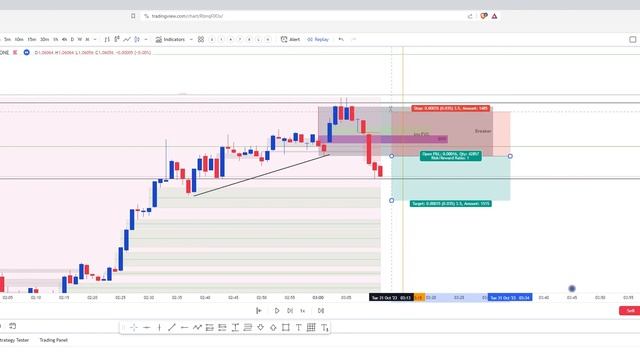Open the Indicators dialog
The height and width of the screenshot is (360, 640).
(x=170, y=40)
